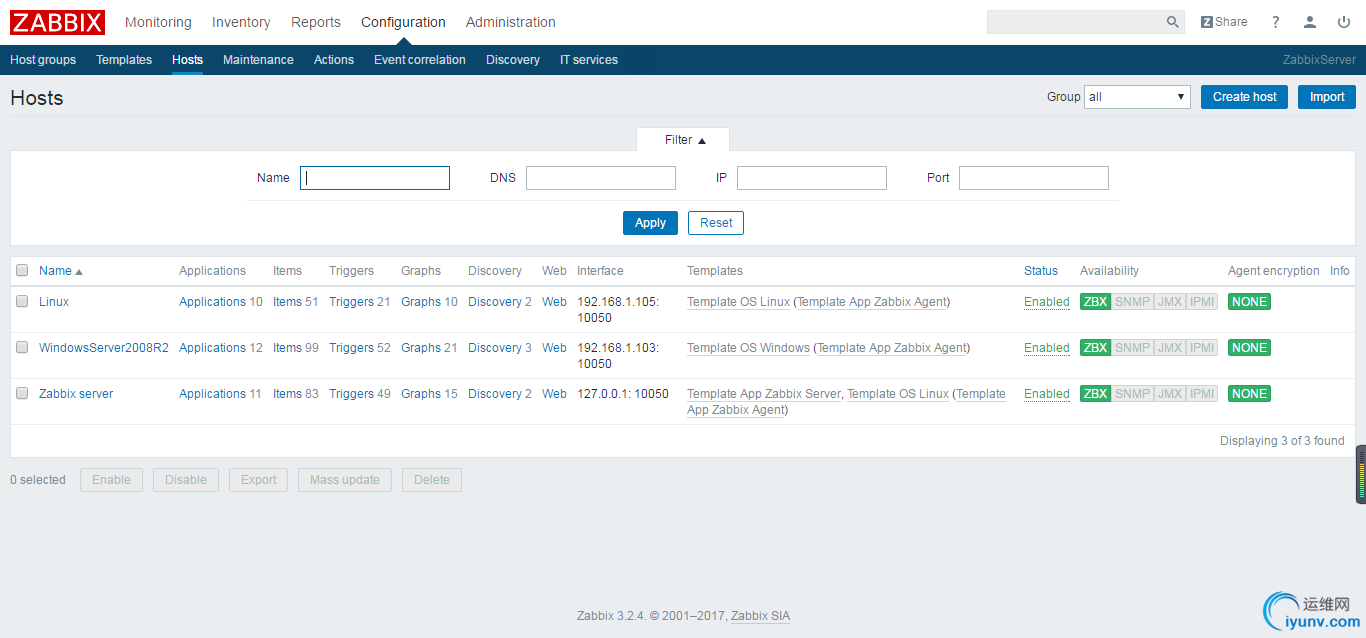The height and width of the screenshot is (638, 1366).
Task: Check the WindowsServer2008R2 host checkbox
Action: click(22, 347)
